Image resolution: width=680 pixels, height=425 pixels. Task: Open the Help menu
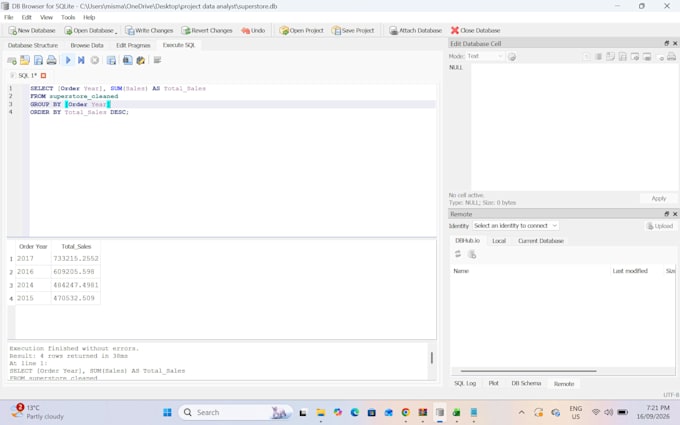point(89,17)
